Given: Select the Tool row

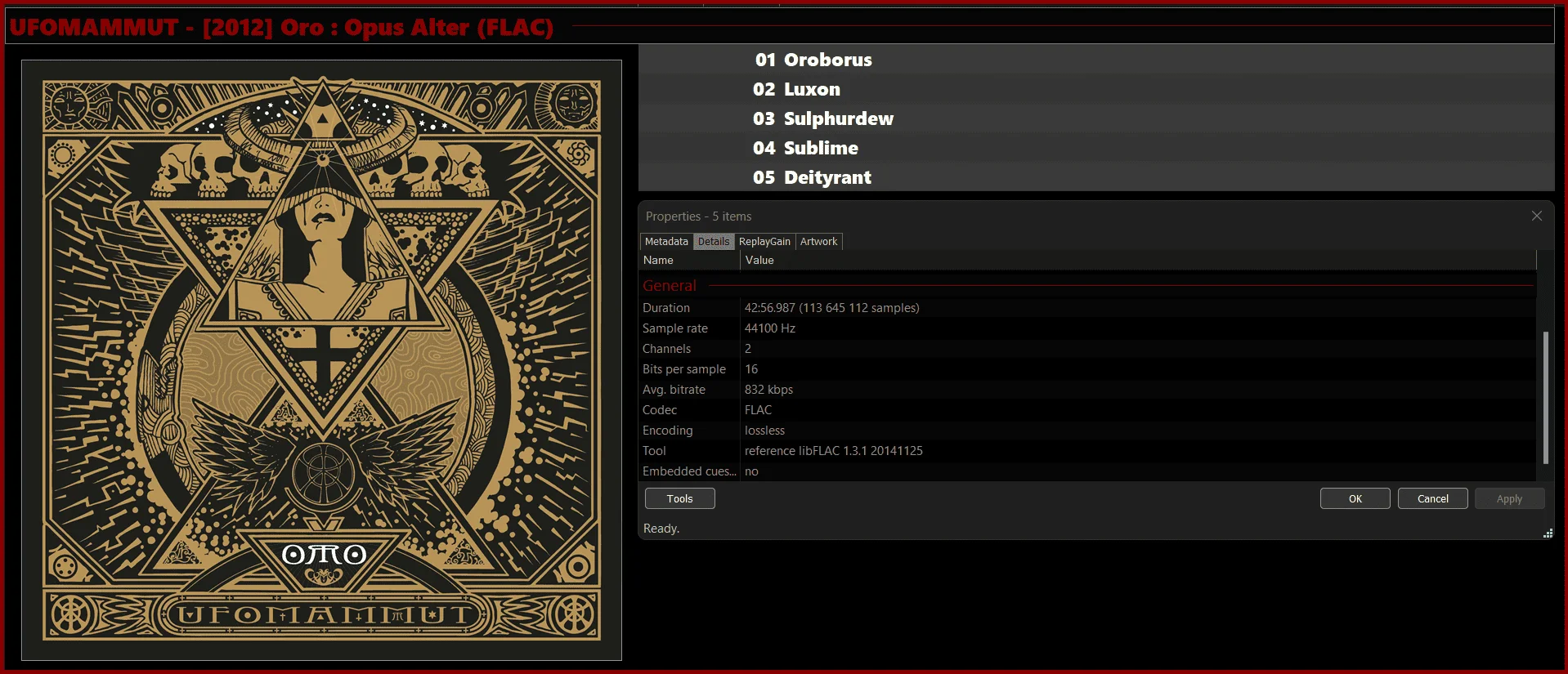Looking at the screenshot, I should click(x=1087, y=451).
